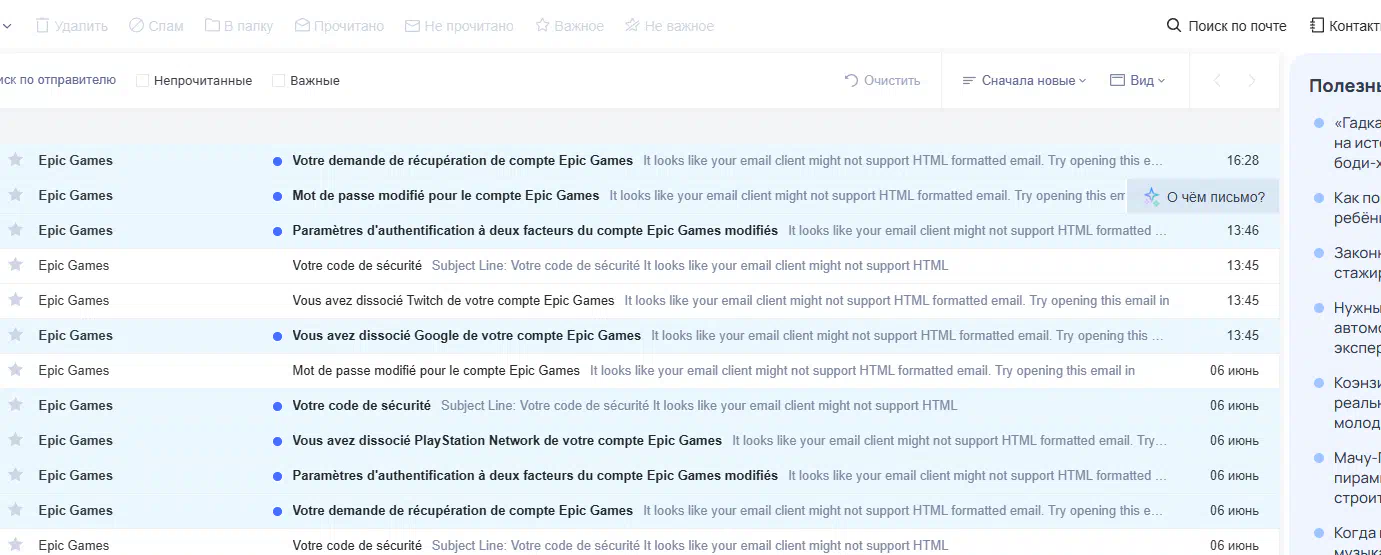Open the 06 июнь Paramètres d'authentification email
1381x555 pixels.
pyautogui.click(x=639, y=475)
